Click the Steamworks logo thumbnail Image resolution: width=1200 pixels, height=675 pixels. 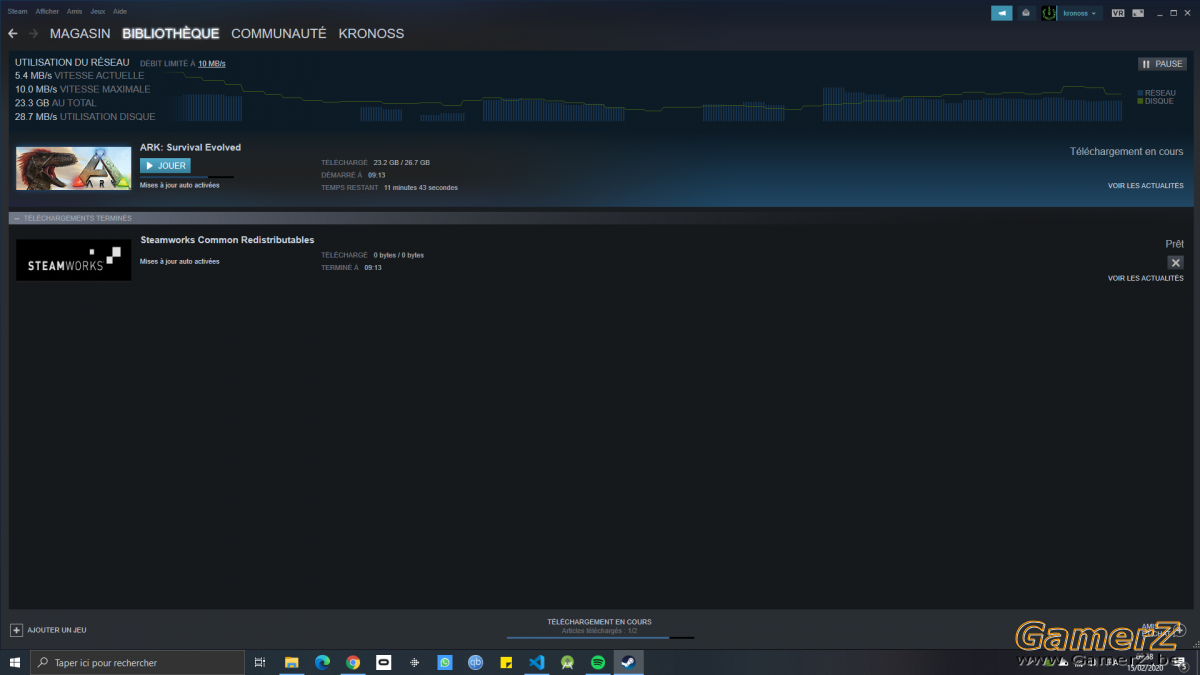pyautogui.click(x=73, y=260)
